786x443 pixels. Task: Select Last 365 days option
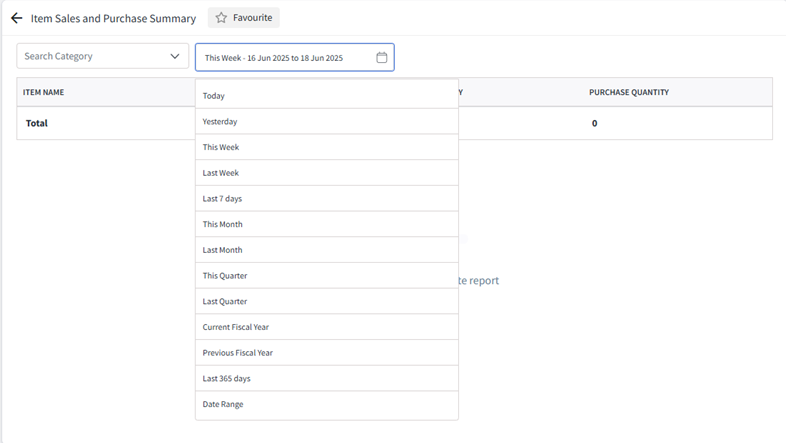[x=327, y=378]
